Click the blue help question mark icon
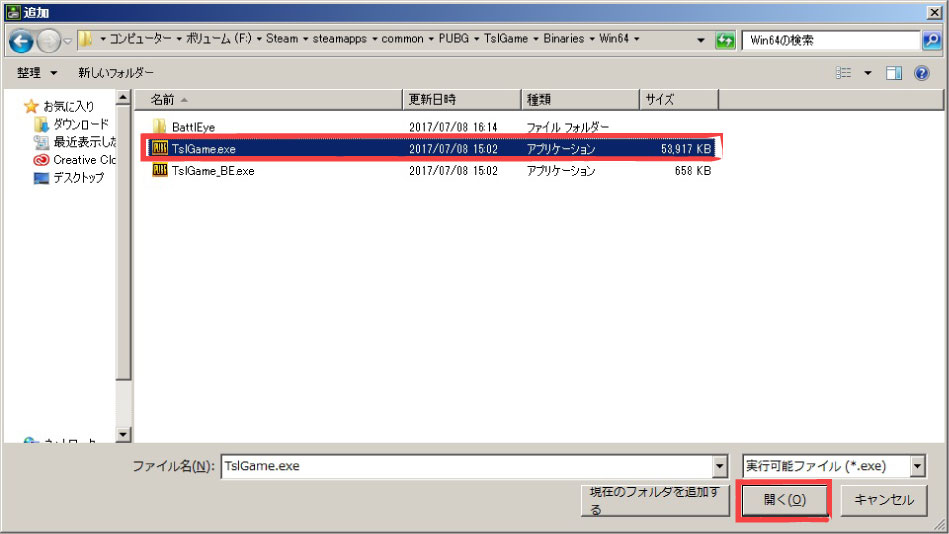 (922, 73)
